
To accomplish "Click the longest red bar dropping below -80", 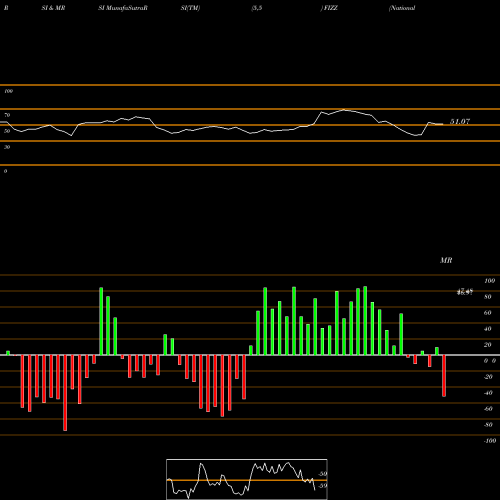I will [65, 393].
